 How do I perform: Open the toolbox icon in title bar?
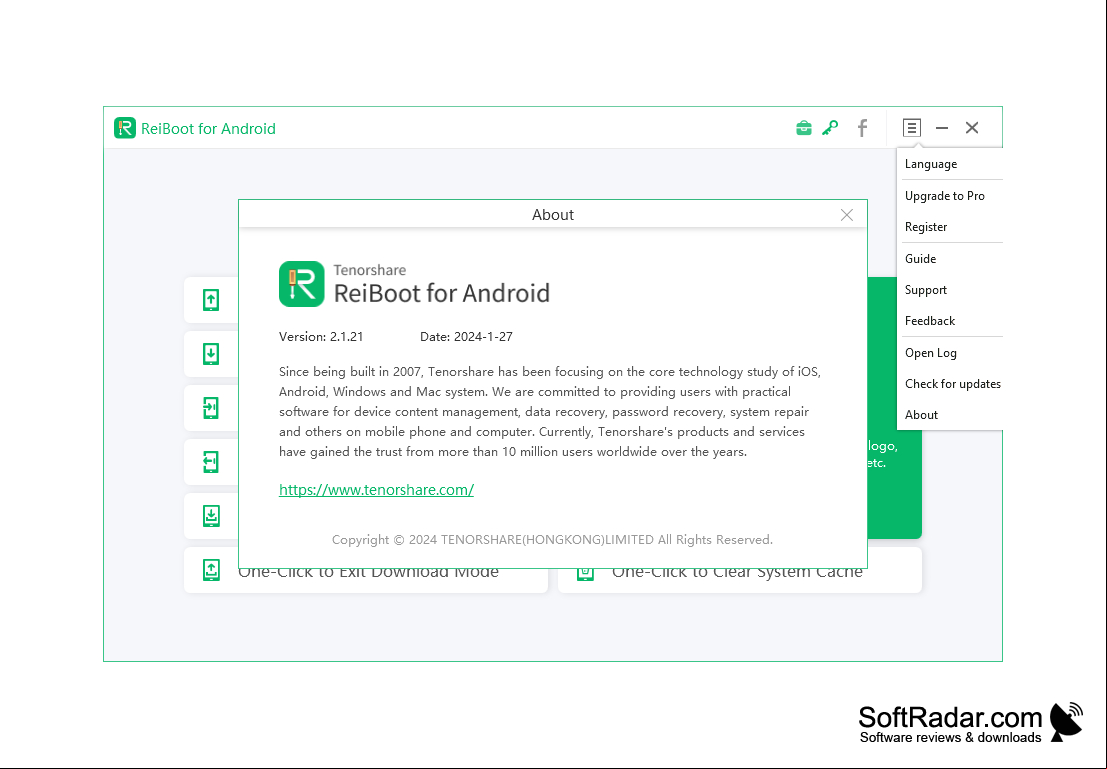point(803,128)
